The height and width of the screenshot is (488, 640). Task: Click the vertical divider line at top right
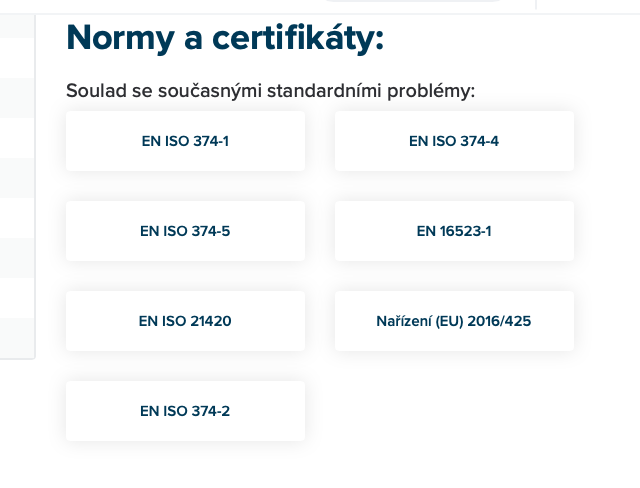537,5
